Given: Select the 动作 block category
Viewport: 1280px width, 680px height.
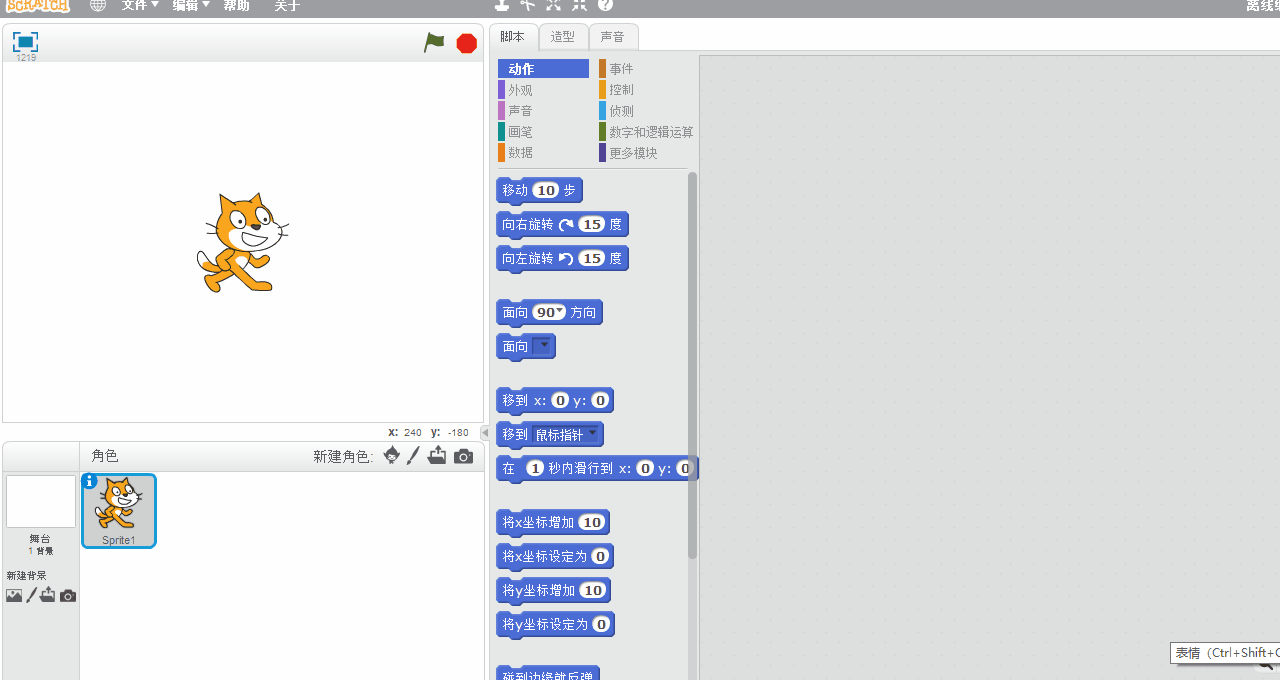Looking at the screenshot, I should click(543, 69).
